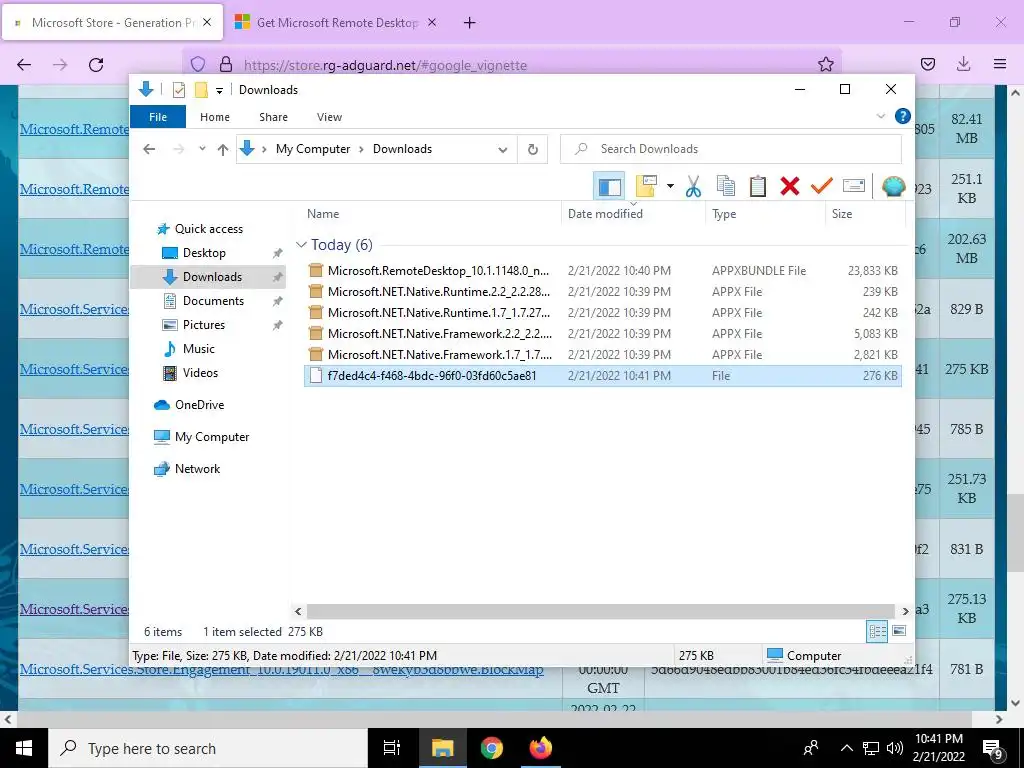Click the Copy icon in toolbar

click(x=726, y=186)
